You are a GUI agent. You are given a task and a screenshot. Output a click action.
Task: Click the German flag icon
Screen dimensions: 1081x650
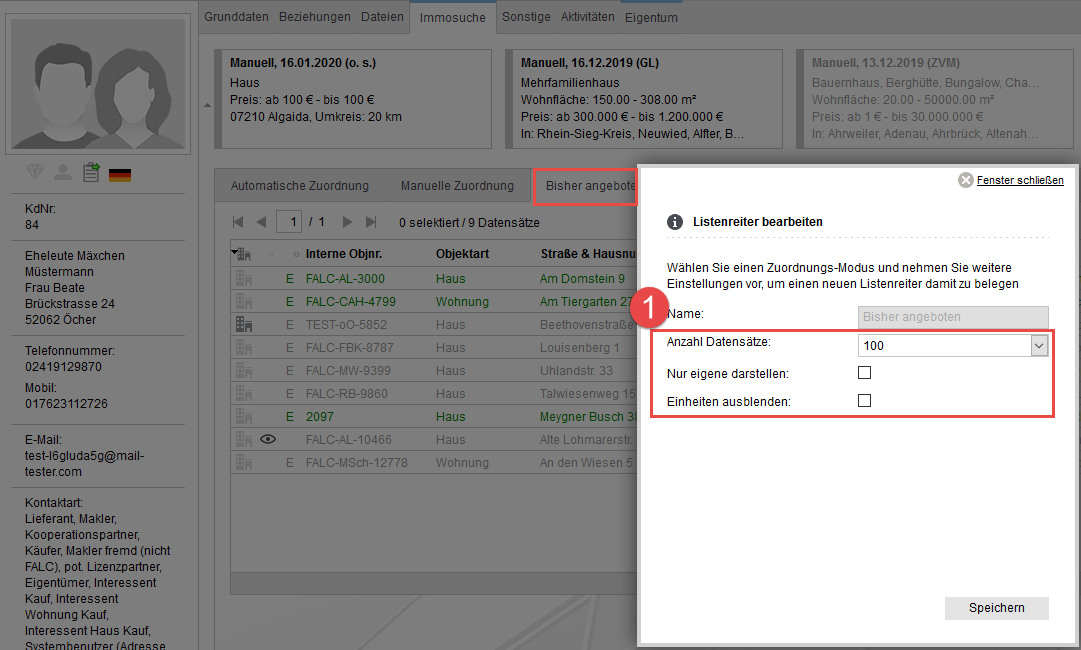(x=120, y=175)
